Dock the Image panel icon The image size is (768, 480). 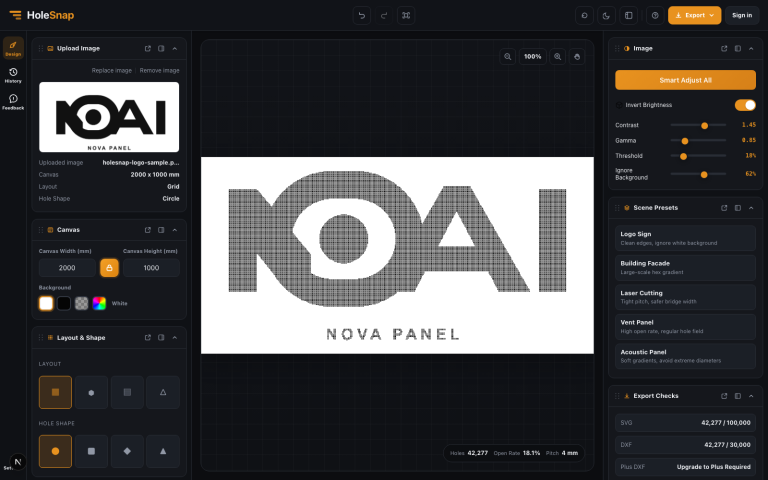pyautogui.click(x=738, y=48)
